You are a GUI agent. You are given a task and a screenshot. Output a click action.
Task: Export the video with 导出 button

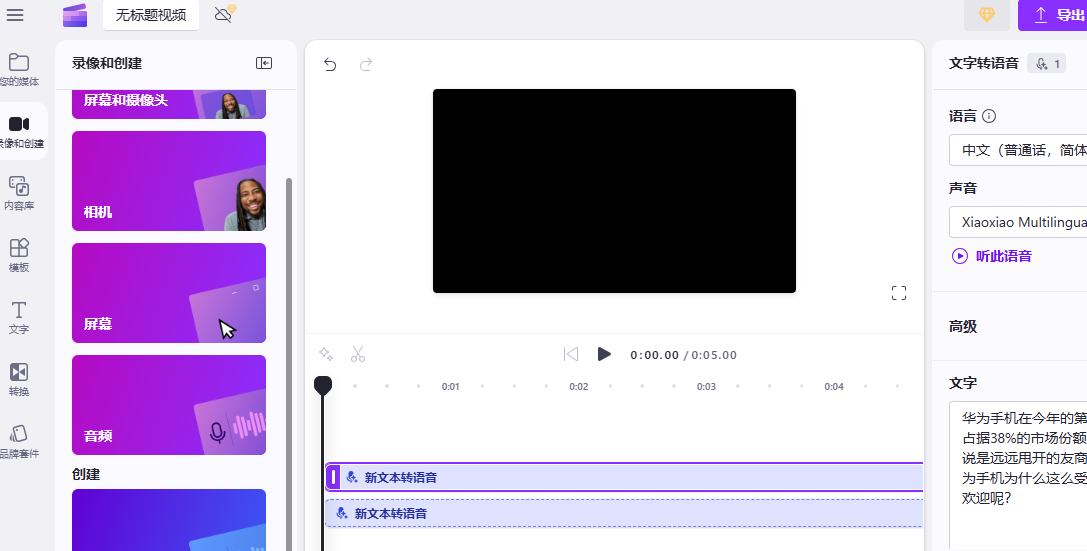[1053, 15]
